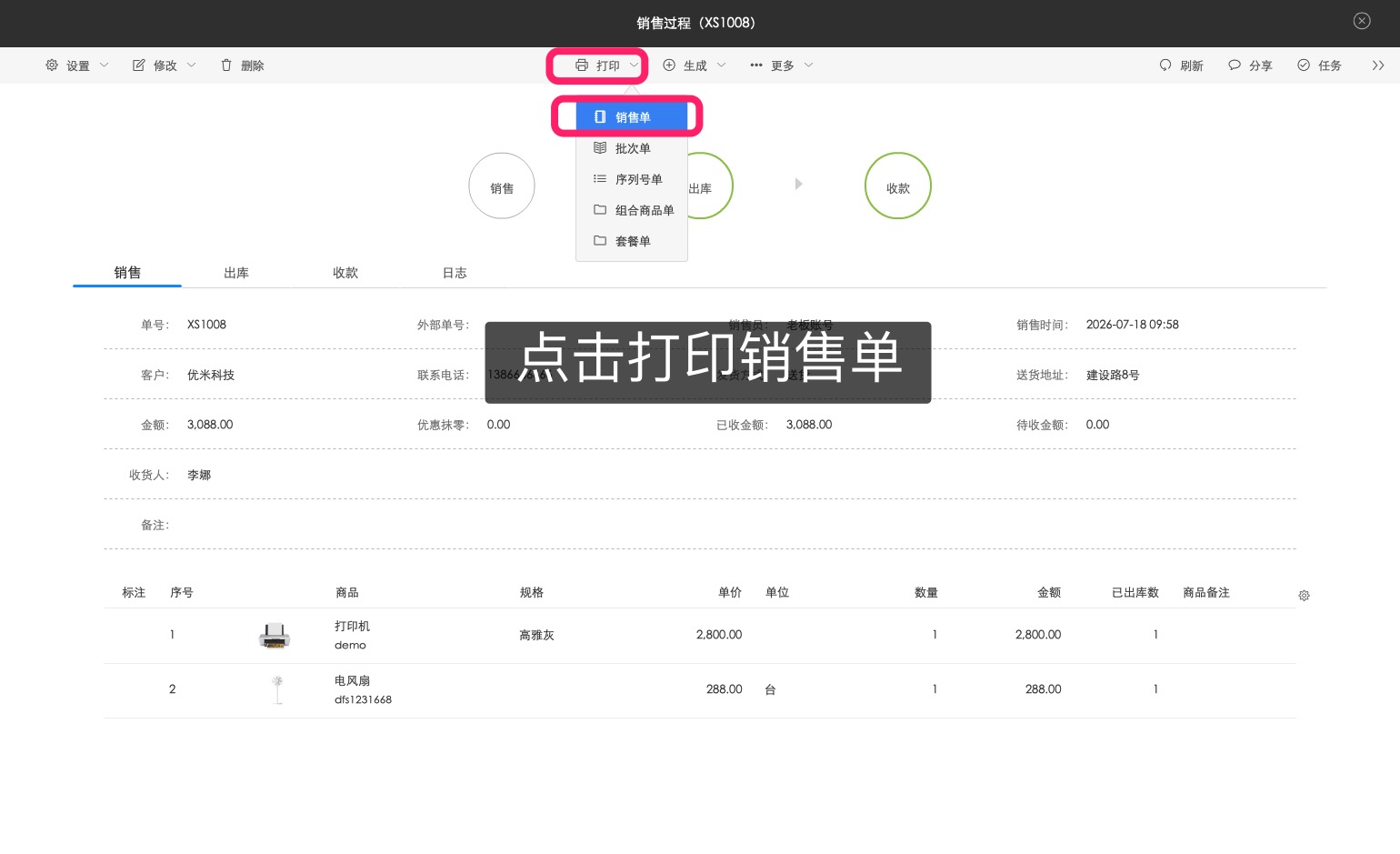1400x854 pixels.
Task: Click the 任务 button label
Action: click(1330, 66)
